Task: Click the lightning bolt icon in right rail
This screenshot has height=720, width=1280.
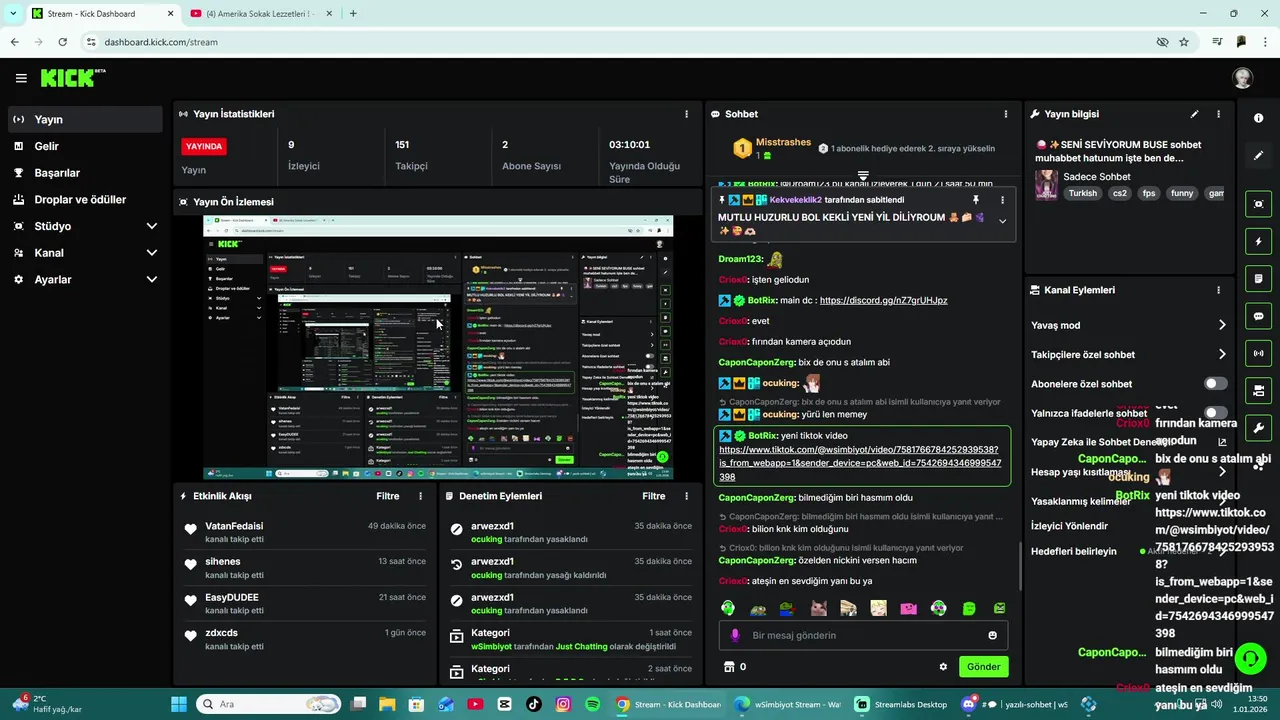Action: [1258, 241]
